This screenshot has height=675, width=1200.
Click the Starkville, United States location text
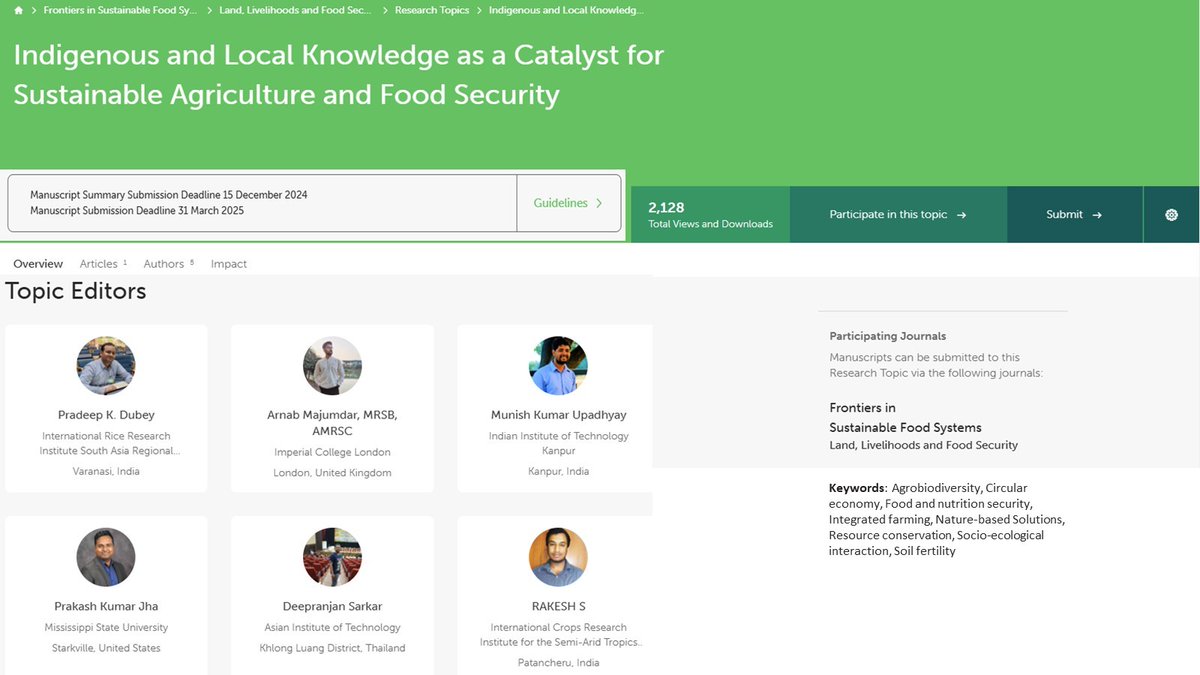(106, 648)
